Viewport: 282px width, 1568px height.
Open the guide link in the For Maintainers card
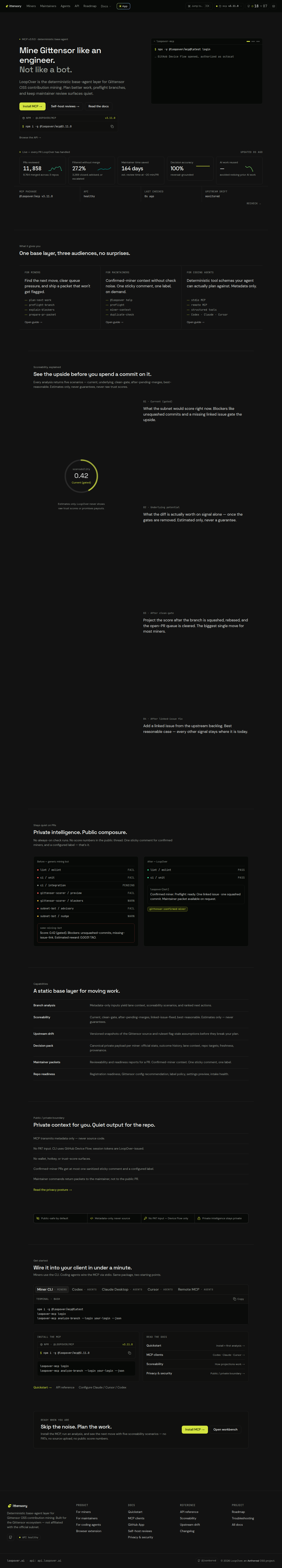point(115,322)
